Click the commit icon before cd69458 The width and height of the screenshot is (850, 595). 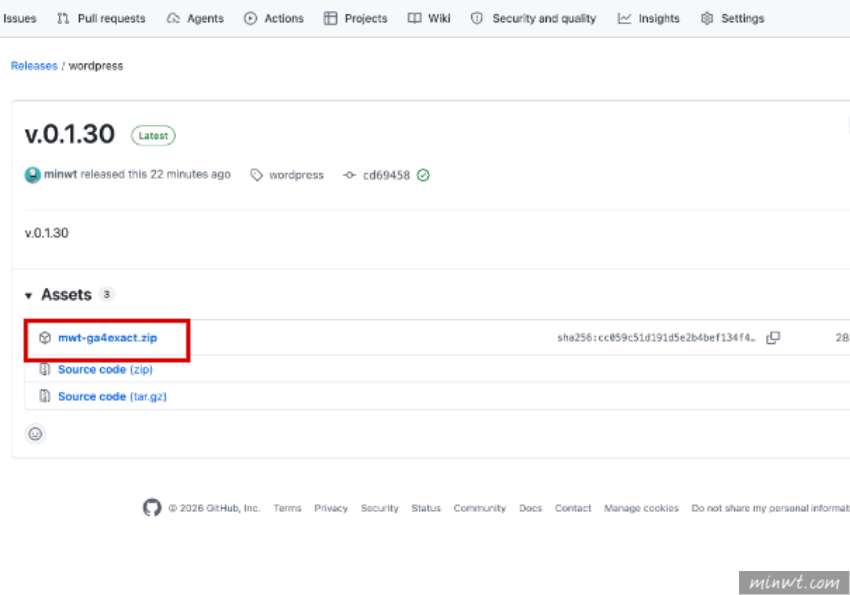coord(350,175)
